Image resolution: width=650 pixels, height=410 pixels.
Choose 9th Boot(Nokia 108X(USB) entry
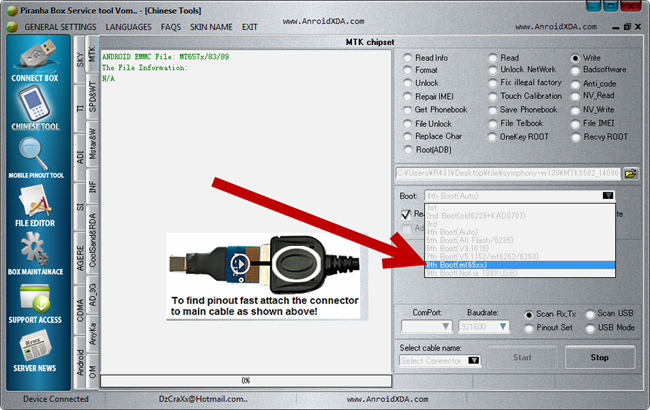pos(520,273)
